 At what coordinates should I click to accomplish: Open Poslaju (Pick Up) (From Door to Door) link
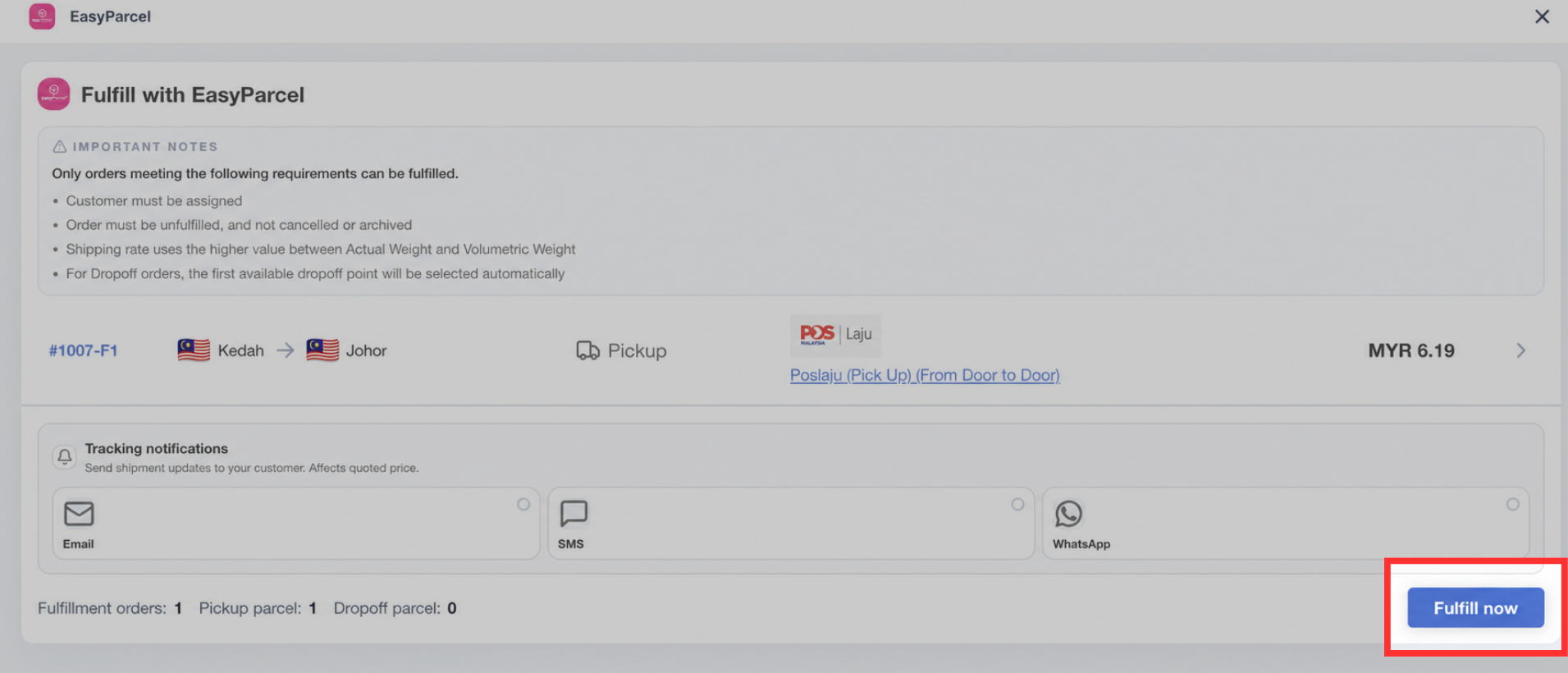click(x=925, y=375)
